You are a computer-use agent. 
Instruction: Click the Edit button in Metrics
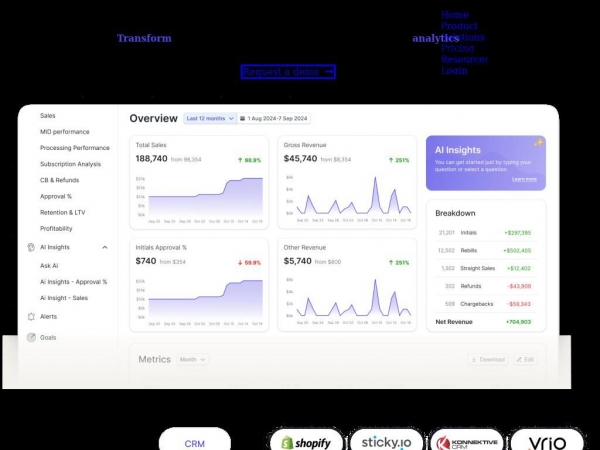pos(524,359)
